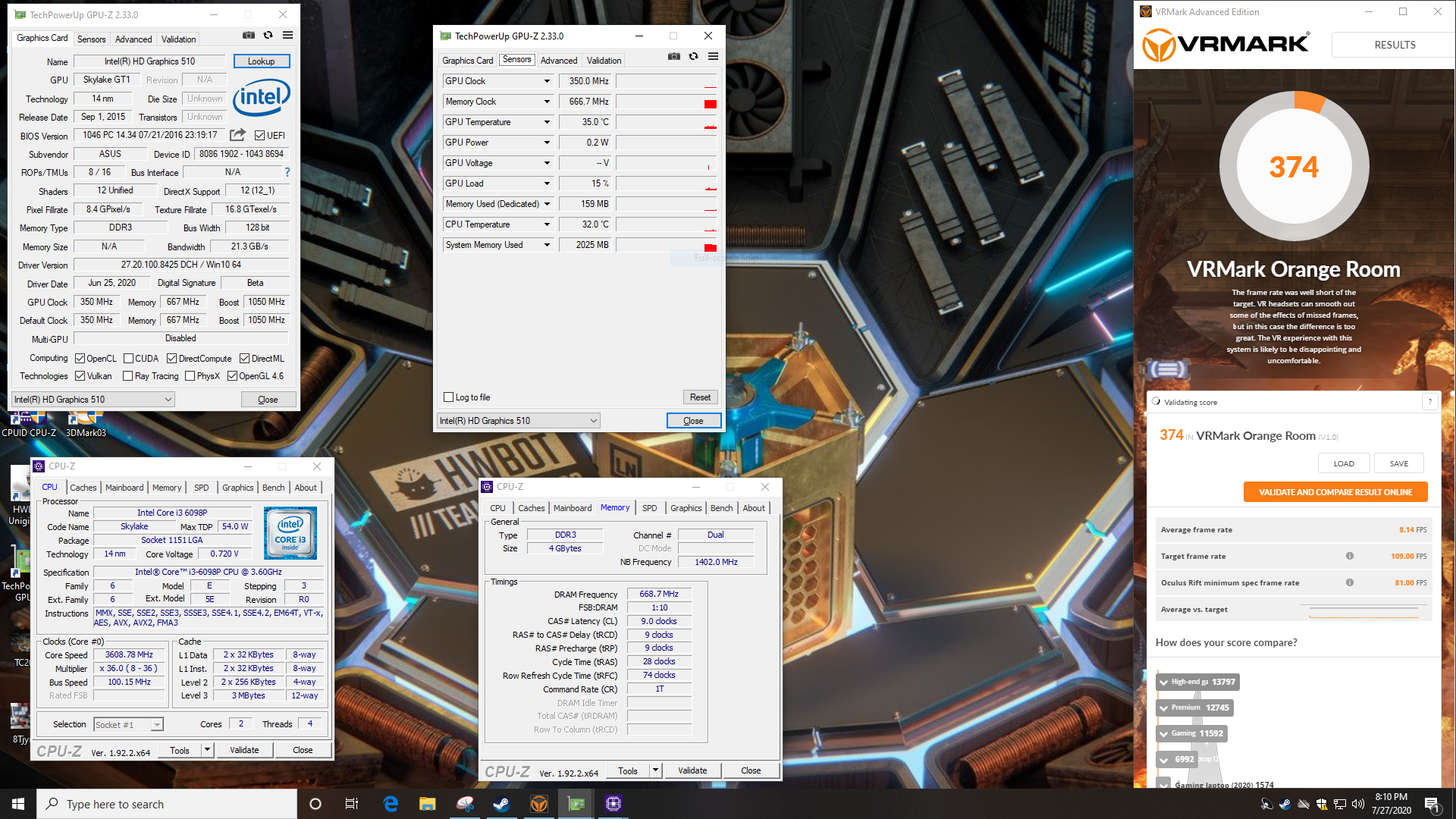Open hamburger menu in GPU-Z Sensors window

714,56
